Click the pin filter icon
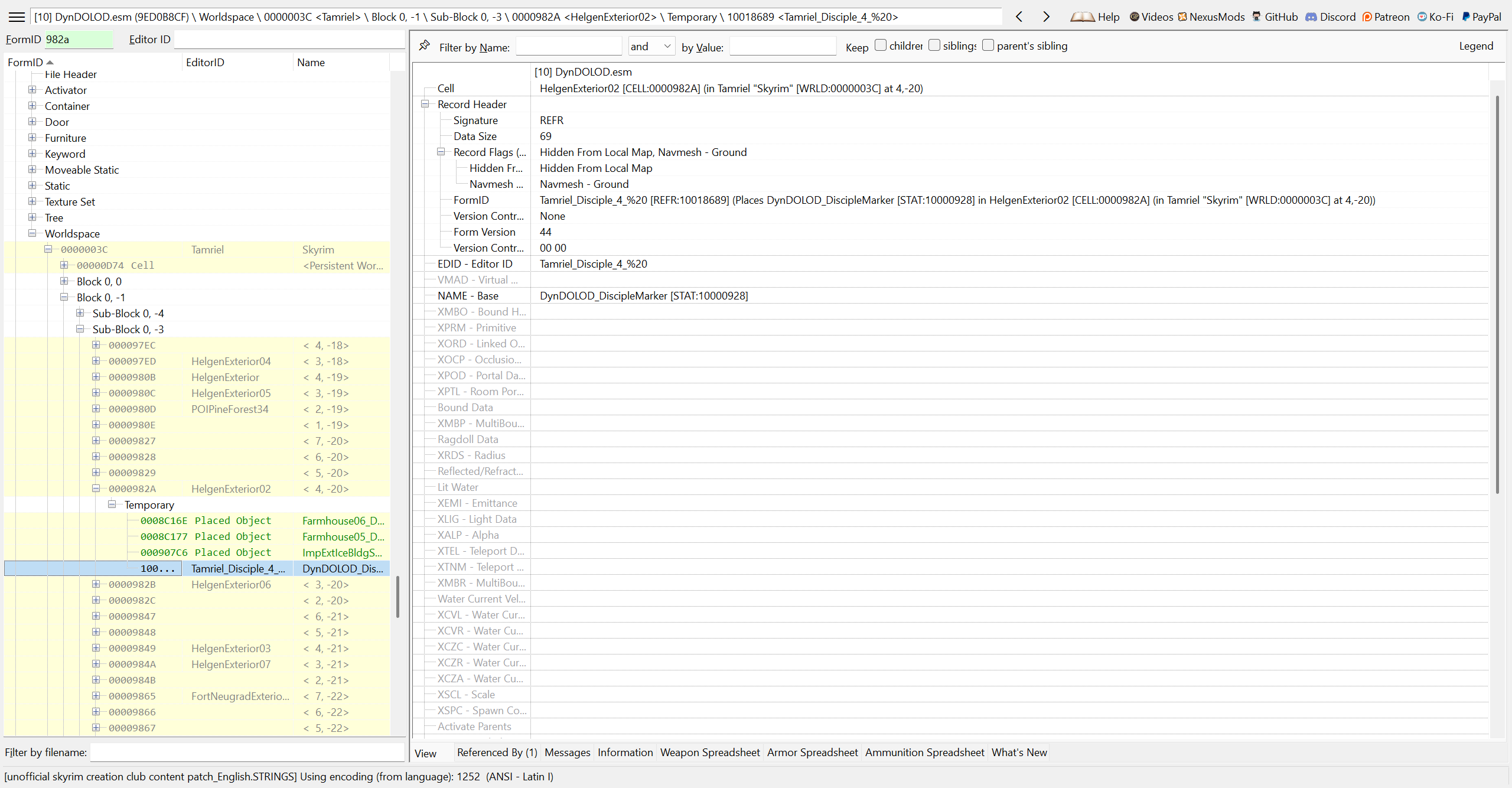1512x788 pixels. tap(424, 46)
